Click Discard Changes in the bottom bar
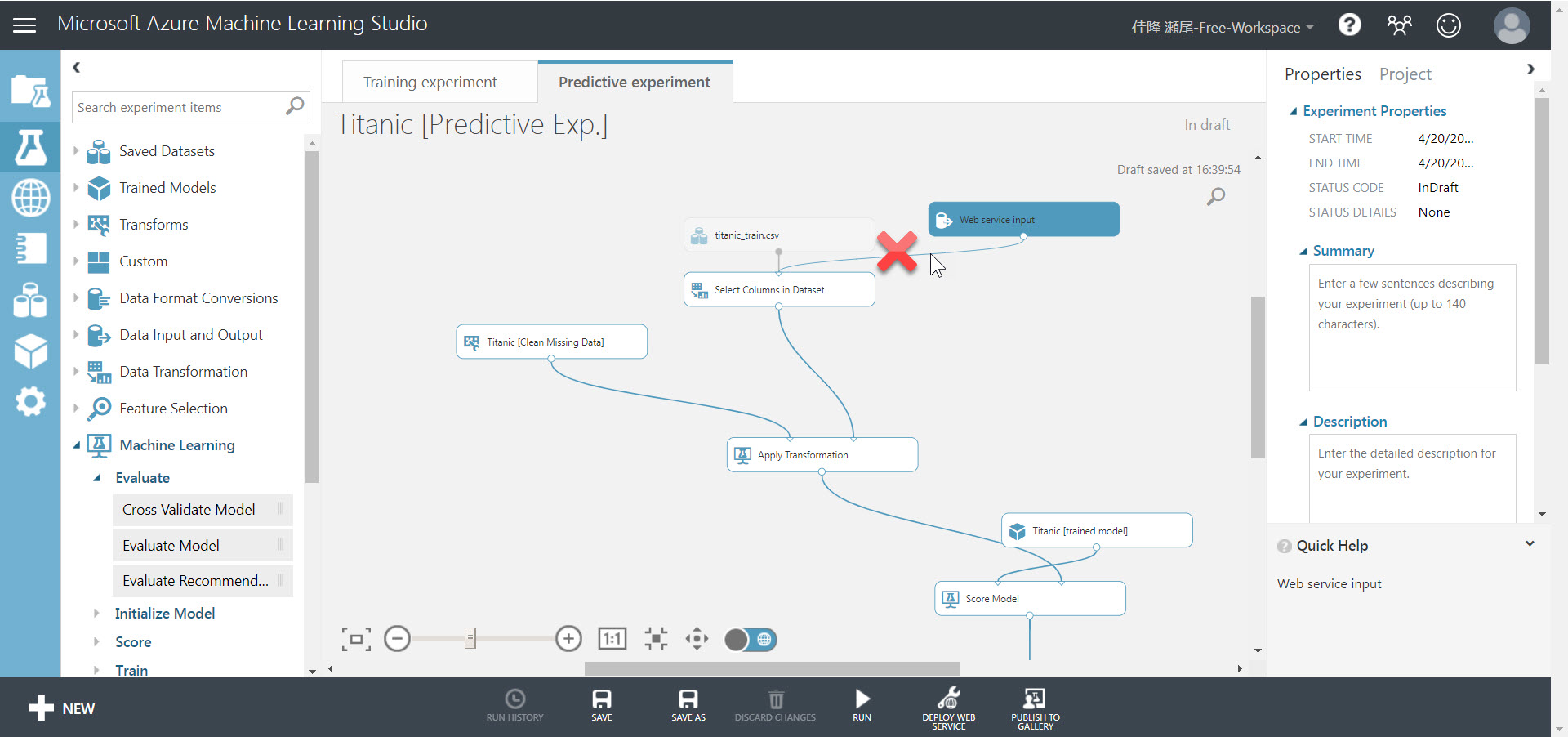The height and width of the screenshot is (737, 1568). click(x=775, y=705)
